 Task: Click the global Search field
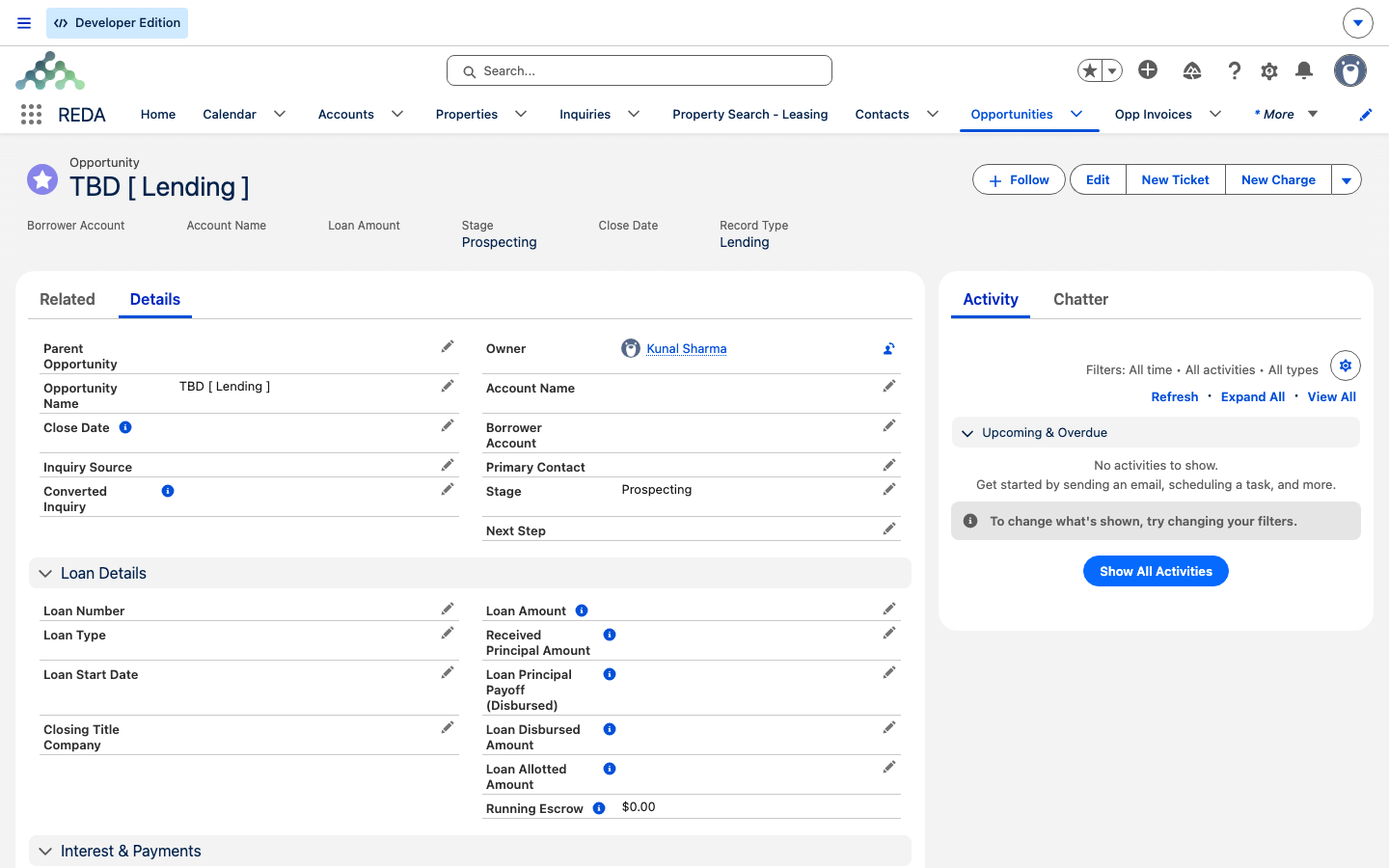coord(640,70)
